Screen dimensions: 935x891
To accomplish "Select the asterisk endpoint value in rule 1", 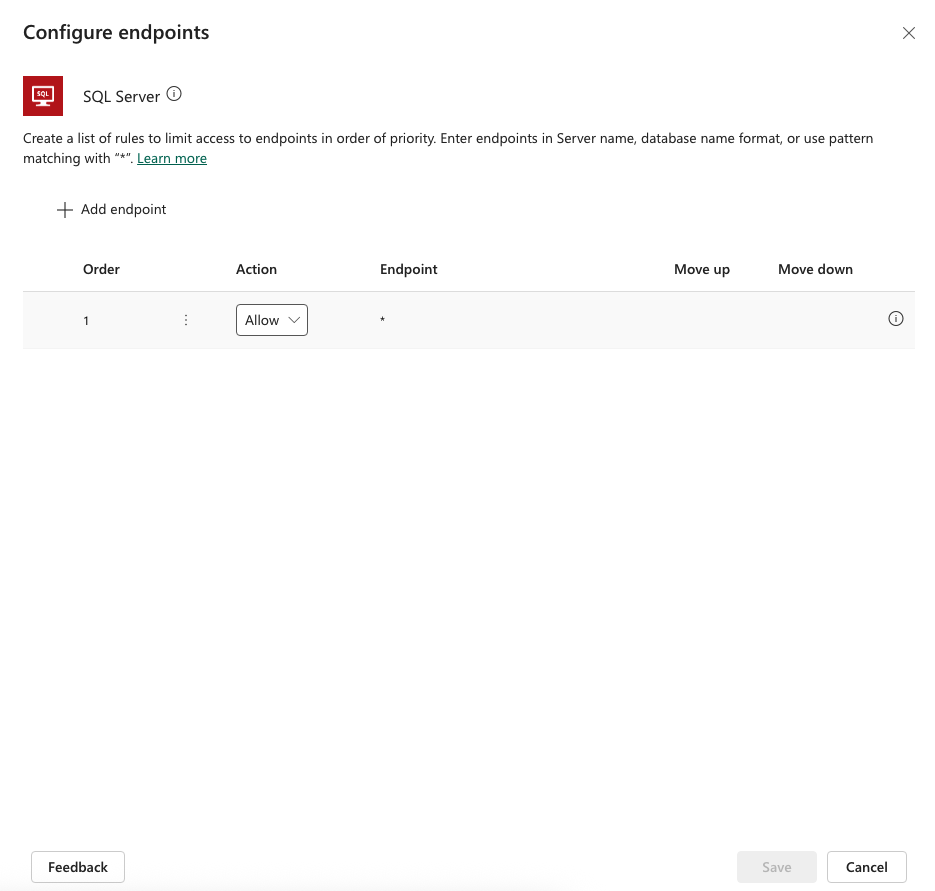I will click(x=382, y=320).
